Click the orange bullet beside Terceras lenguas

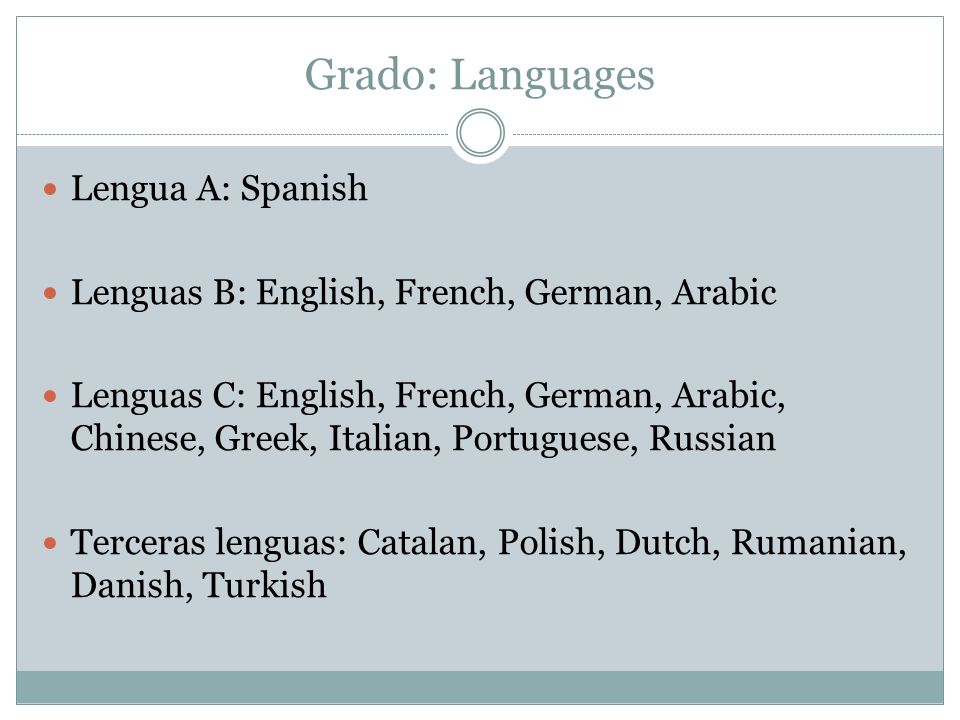pyautogui.click(x=50, y=543)
